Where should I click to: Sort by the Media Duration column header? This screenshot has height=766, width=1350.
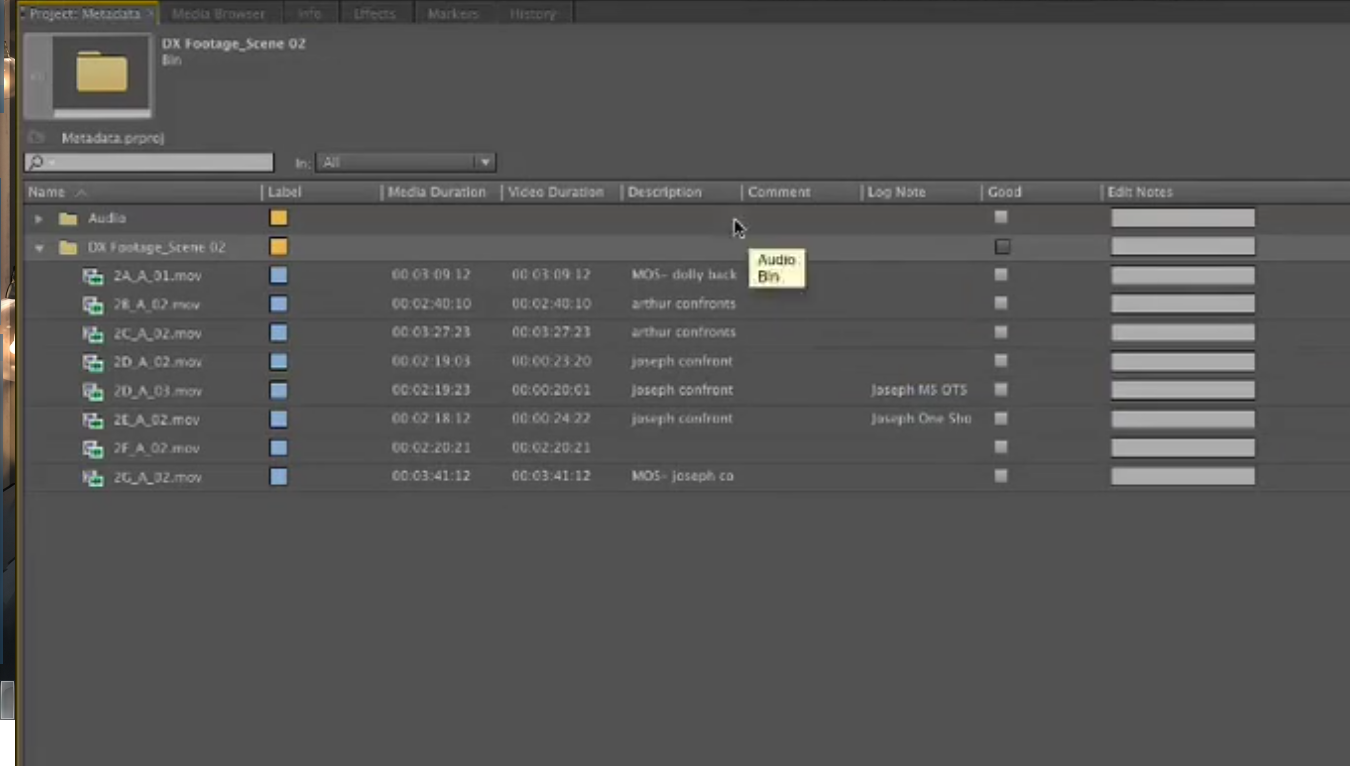[437, 192]
